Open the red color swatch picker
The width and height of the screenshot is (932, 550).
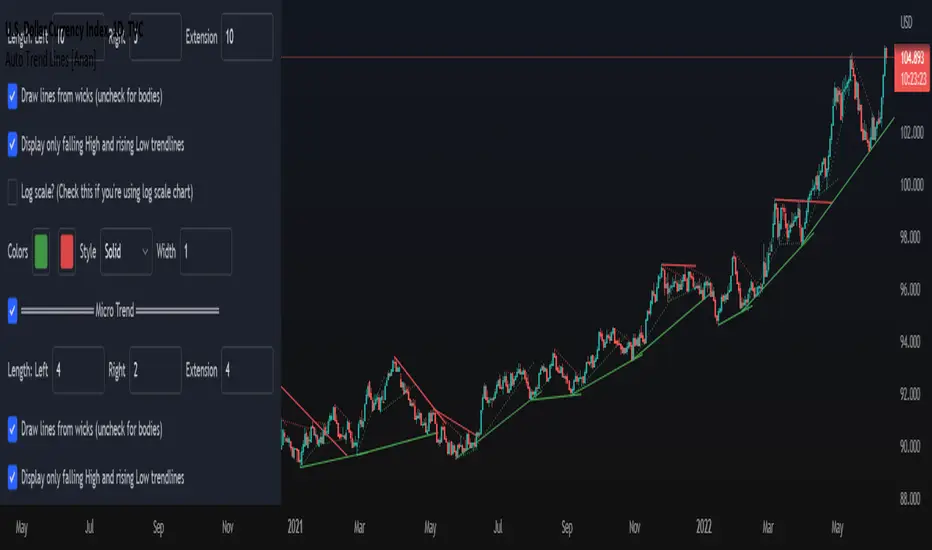[x=67, y=251]
